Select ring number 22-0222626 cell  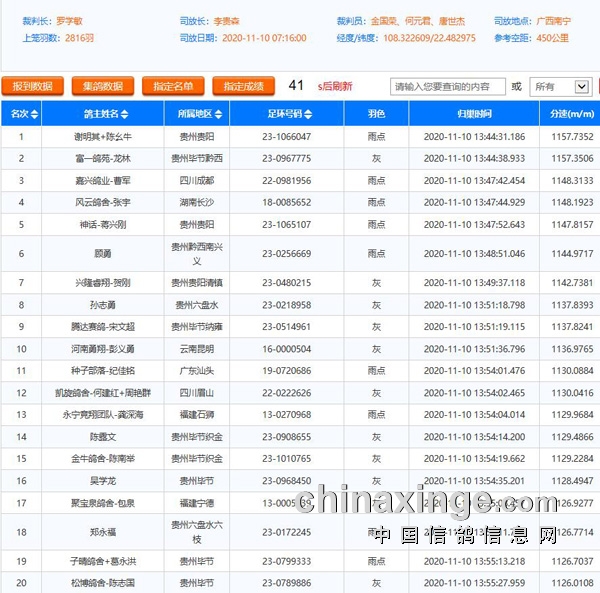pos(286,393)
